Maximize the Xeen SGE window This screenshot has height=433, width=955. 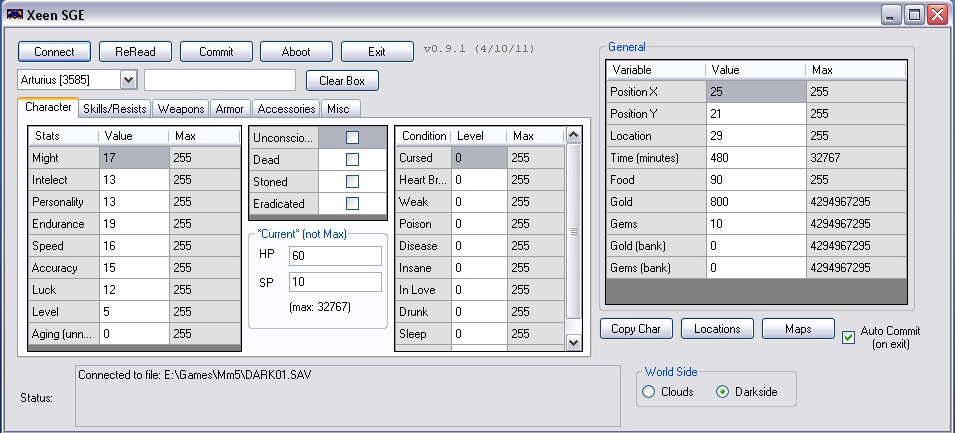click(914, 15)
